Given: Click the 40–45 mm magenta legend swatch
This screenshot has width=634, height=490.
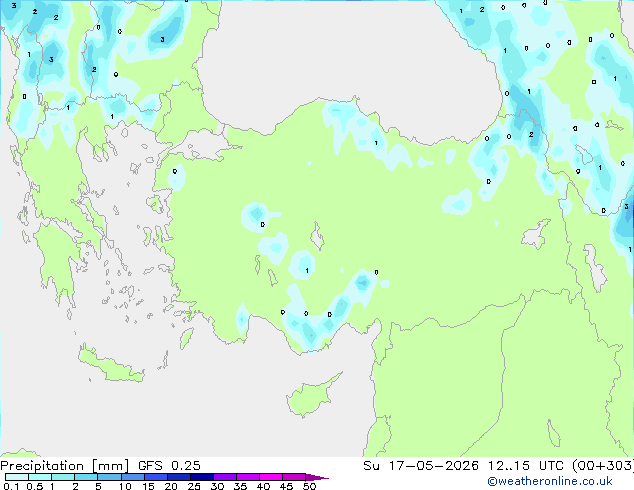Looking at the screenshot, I should (x=271, y=477).
